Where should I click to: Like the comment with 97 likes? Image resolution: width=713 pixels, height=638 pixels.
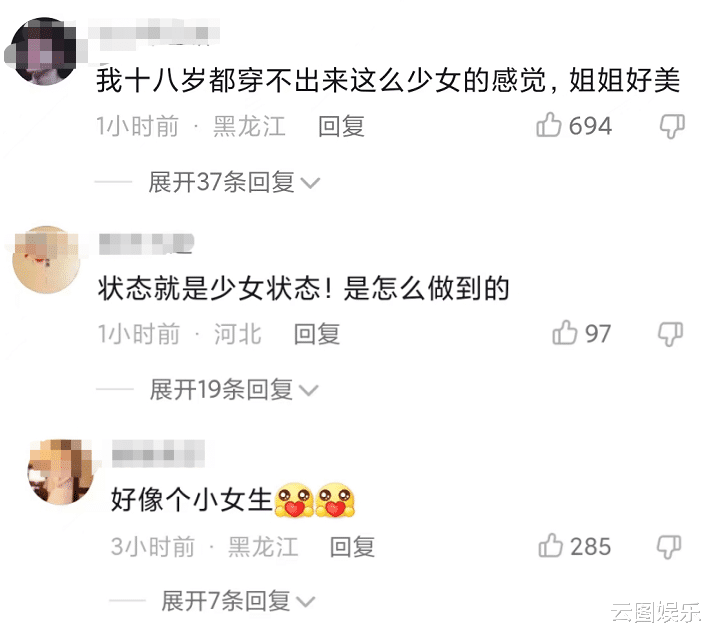(x=564, y=333)
